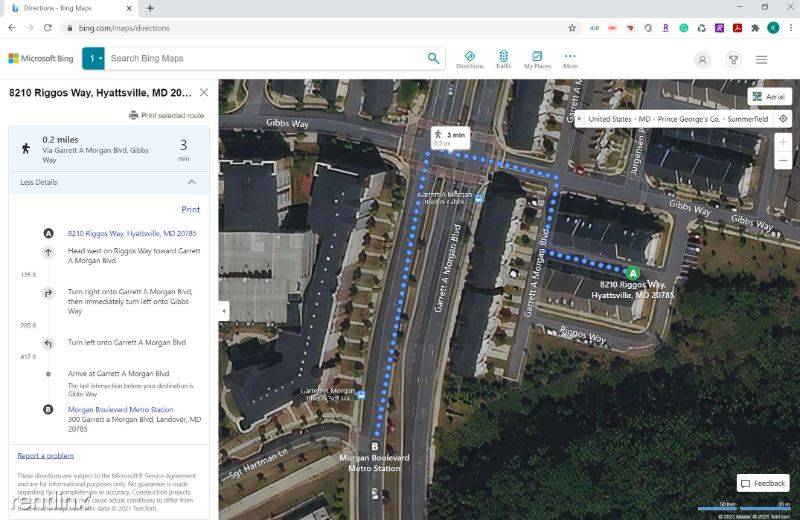
Task: Click the locate me icon
Action: tap(783, 119)
